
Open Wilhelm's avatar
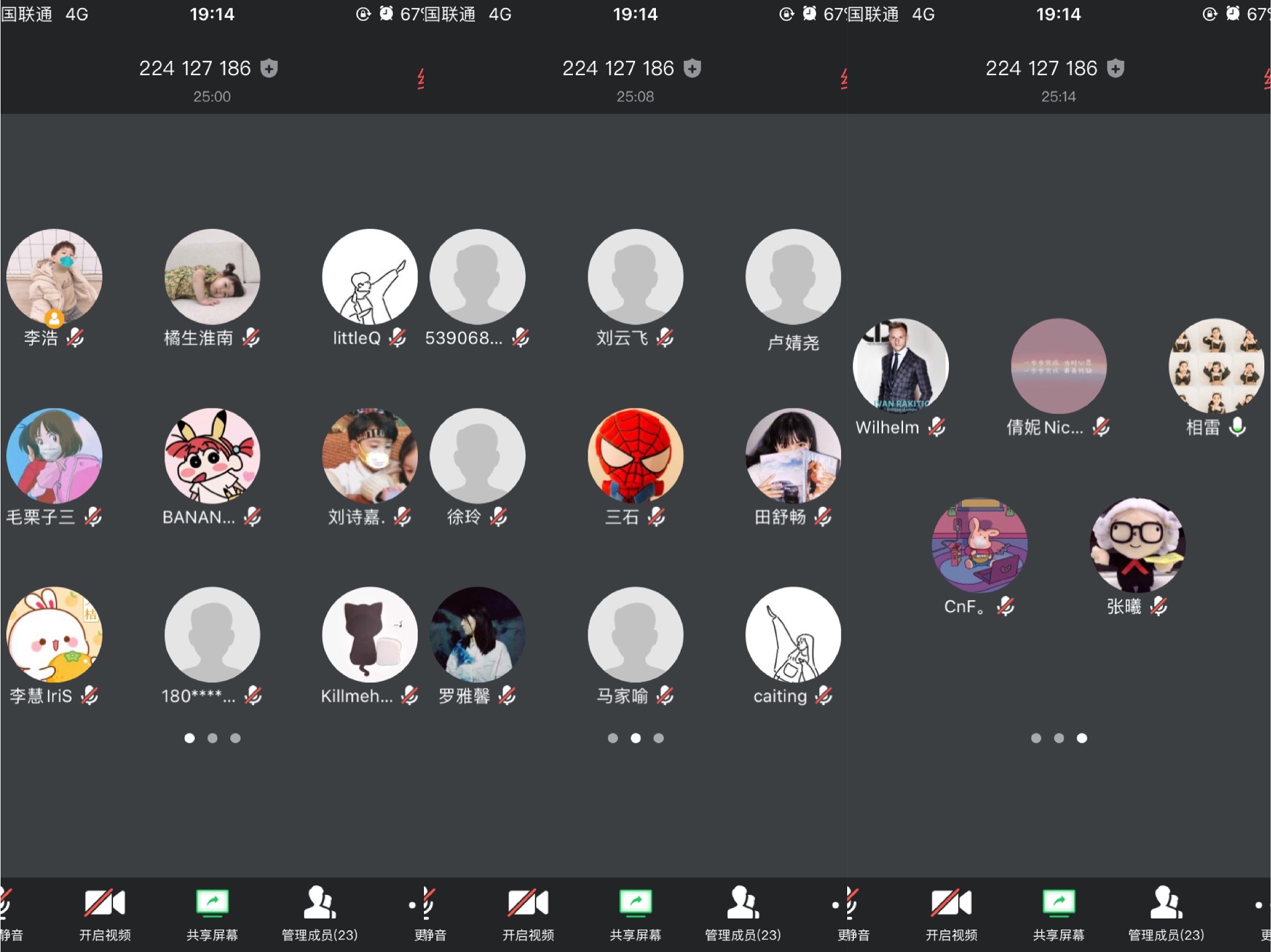click(901, 366)
